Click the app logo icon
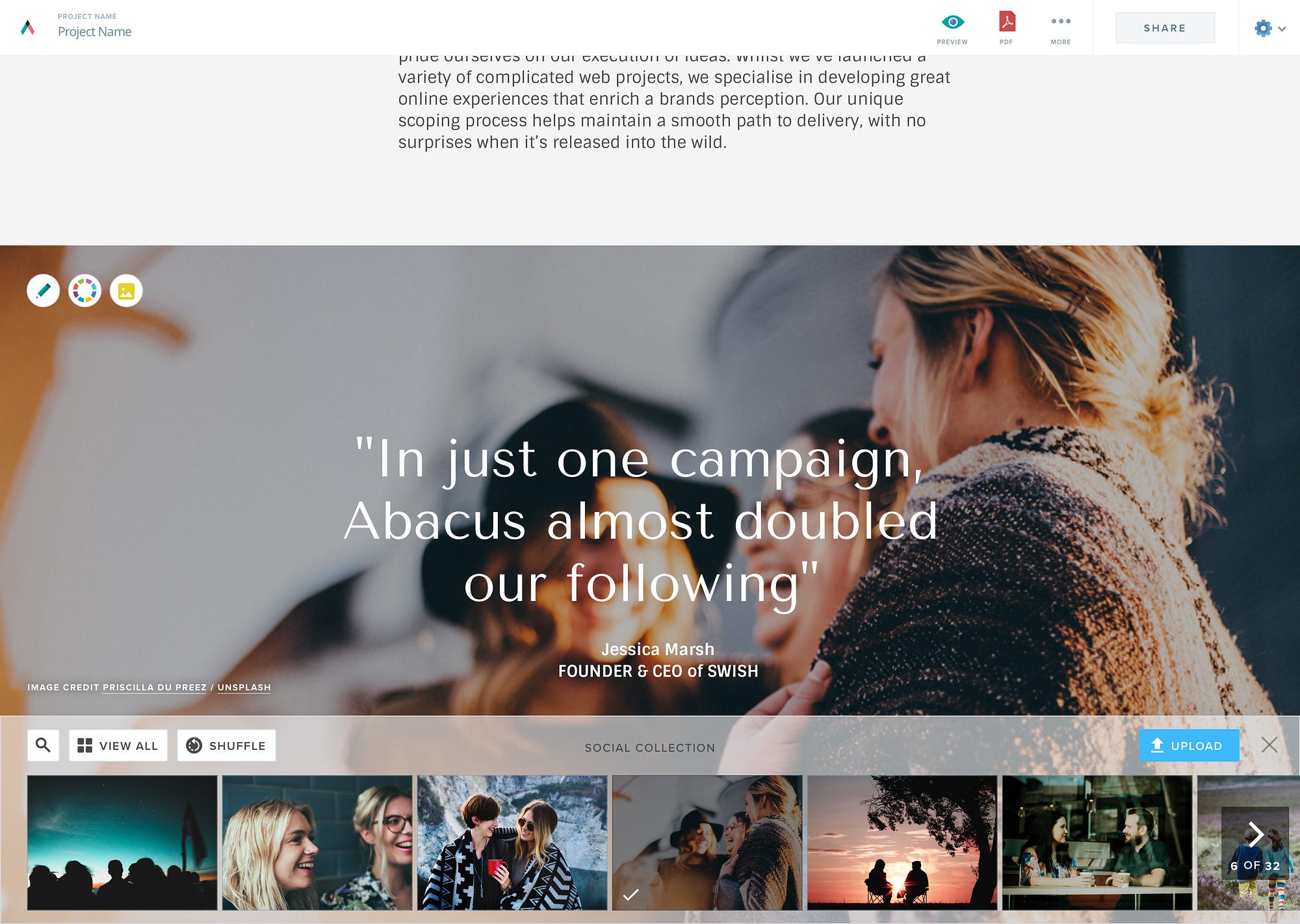The height and width of the screenshot is (924, 1300). 27,28
